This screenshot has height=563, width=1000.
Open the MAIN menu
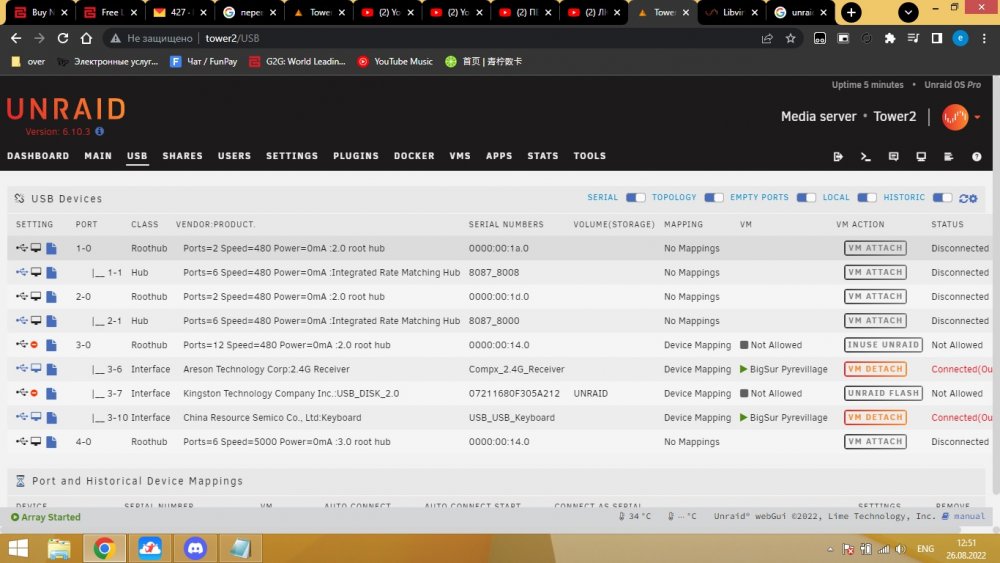(98, 156)
